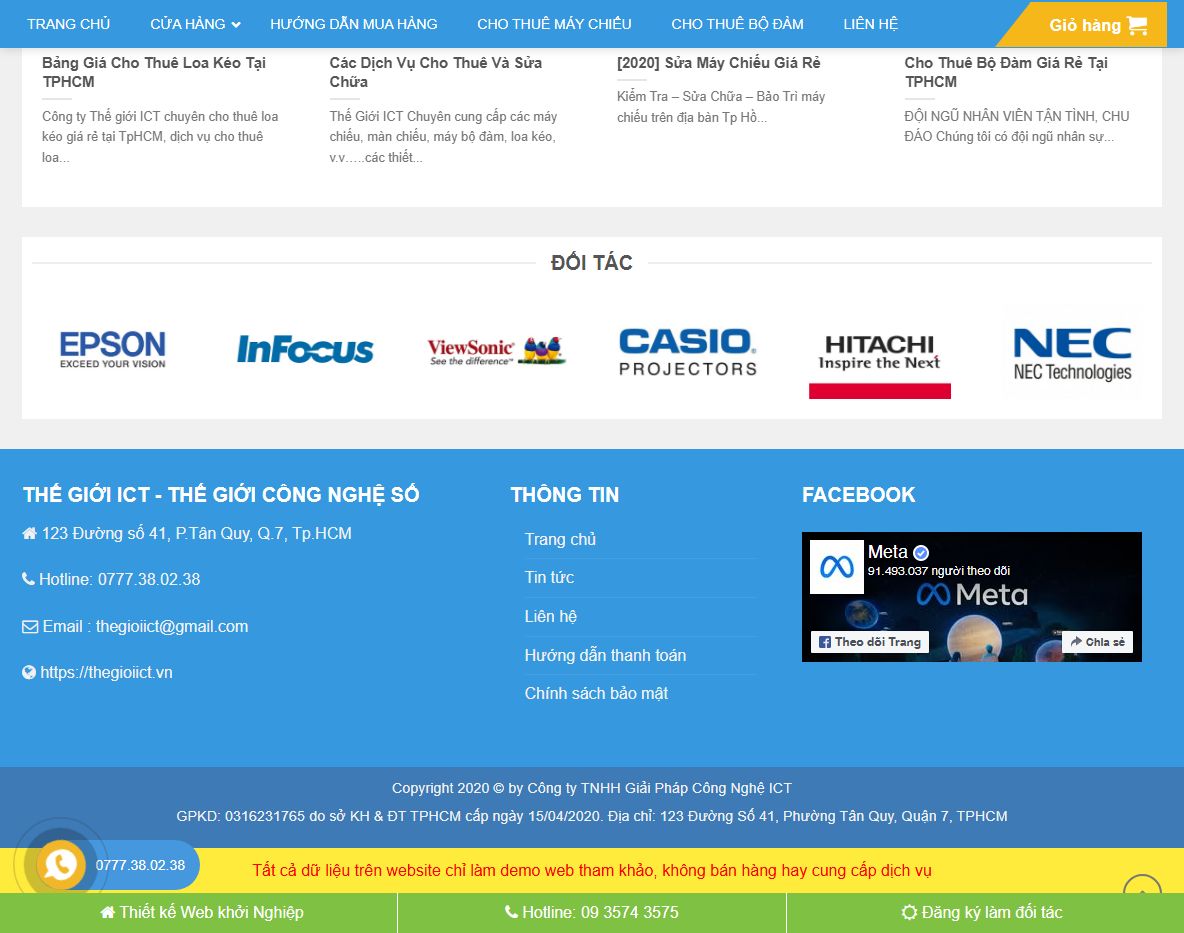Click footer link Liên hệ
The width and height of the screenshot is (1184, 933).
[550, 616]
